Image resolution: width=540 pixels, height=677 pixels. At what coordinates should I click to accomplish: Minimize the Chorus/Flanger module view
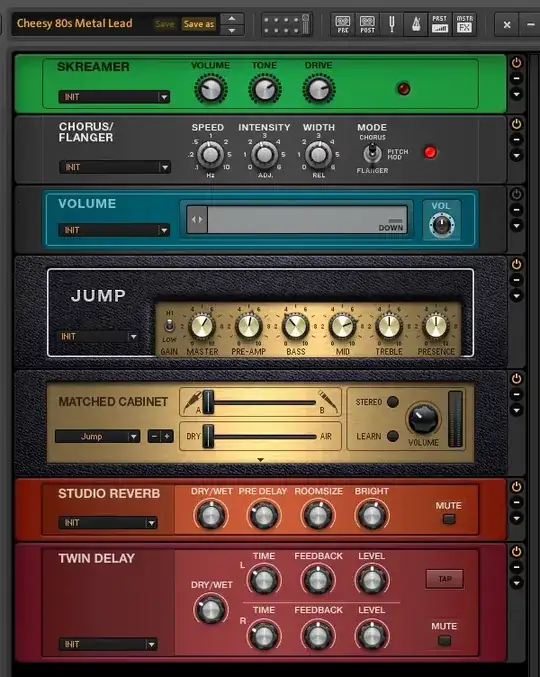coord(516,140)
